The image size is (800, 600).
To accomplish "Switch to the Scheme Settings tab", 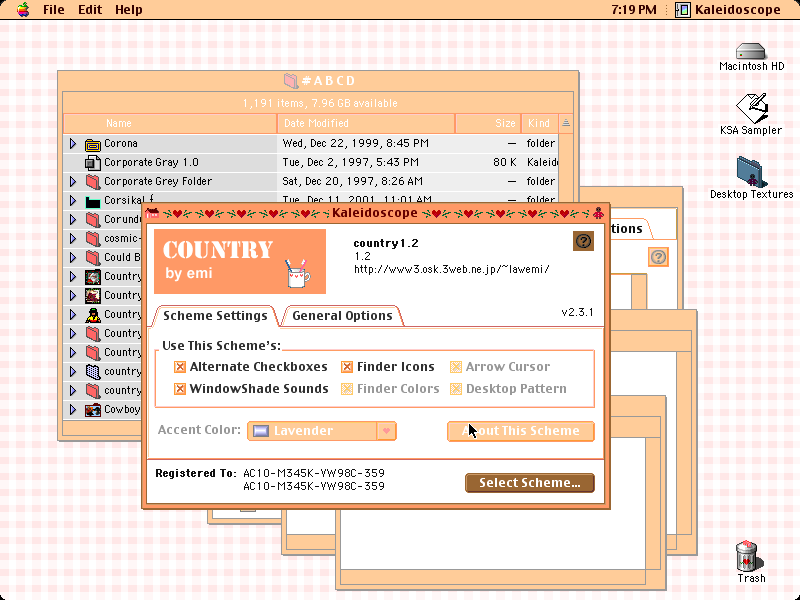I will tap(215, 316).
